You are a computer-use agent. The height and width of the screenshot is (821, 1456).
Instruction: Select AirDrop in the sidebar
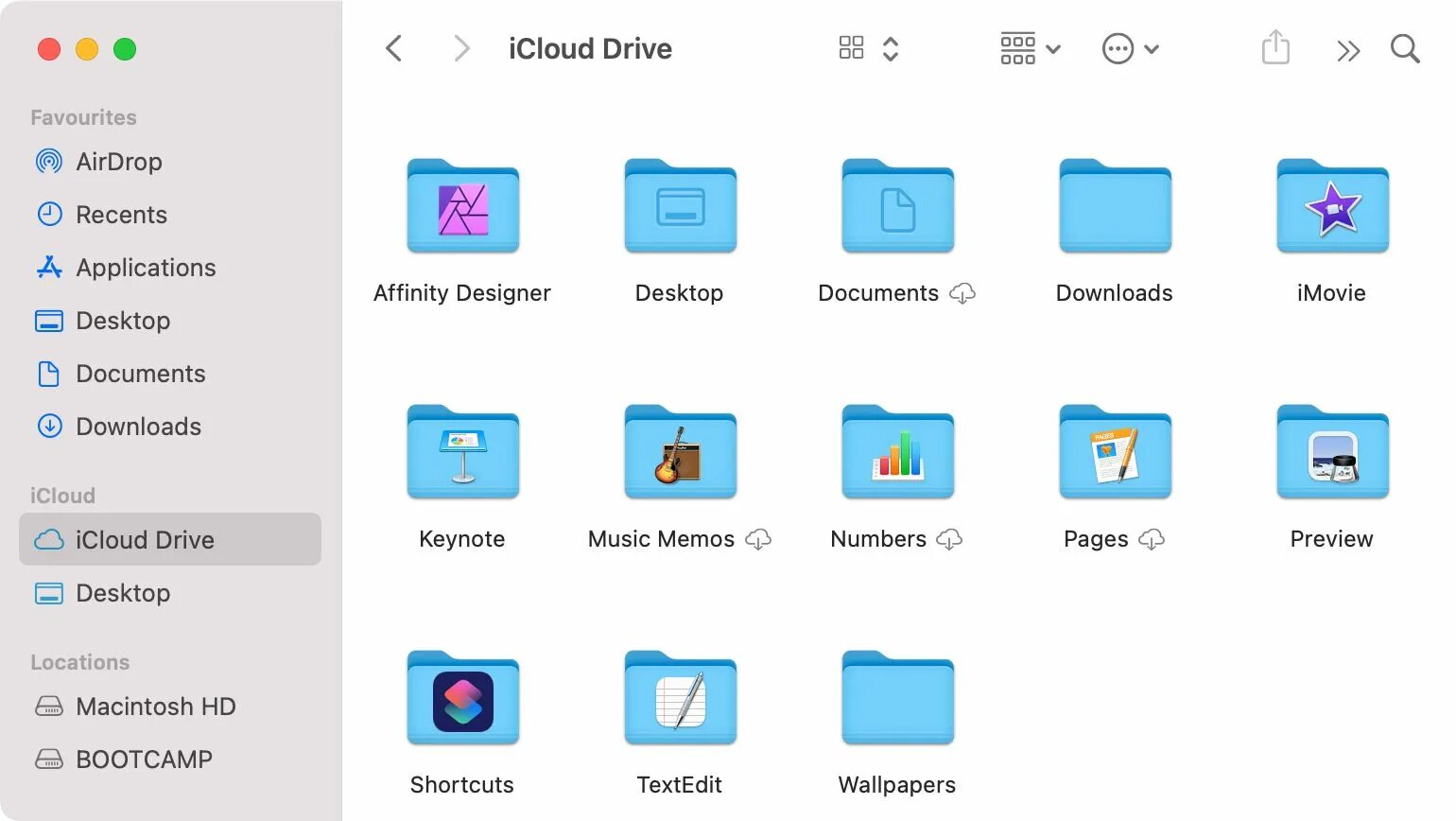point(170,162)
